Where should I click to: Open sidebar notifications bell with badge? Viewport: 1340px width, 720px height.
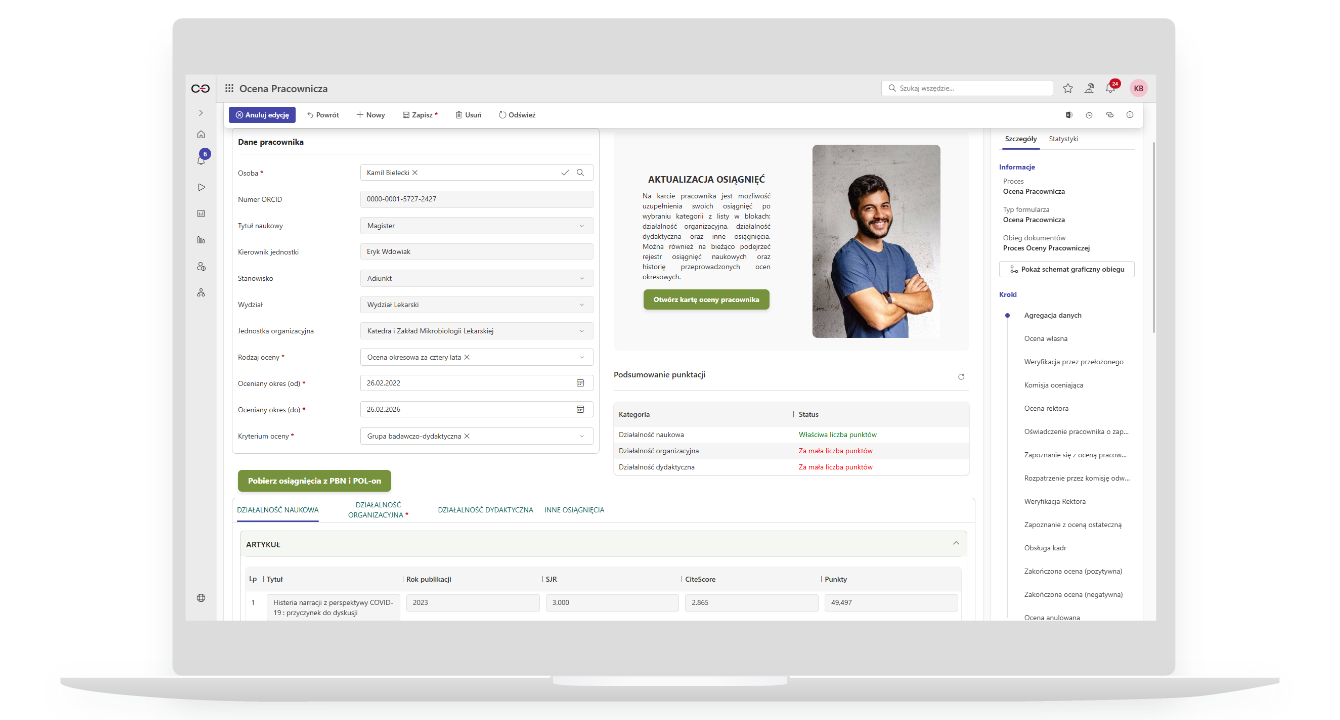coord(201,160)
